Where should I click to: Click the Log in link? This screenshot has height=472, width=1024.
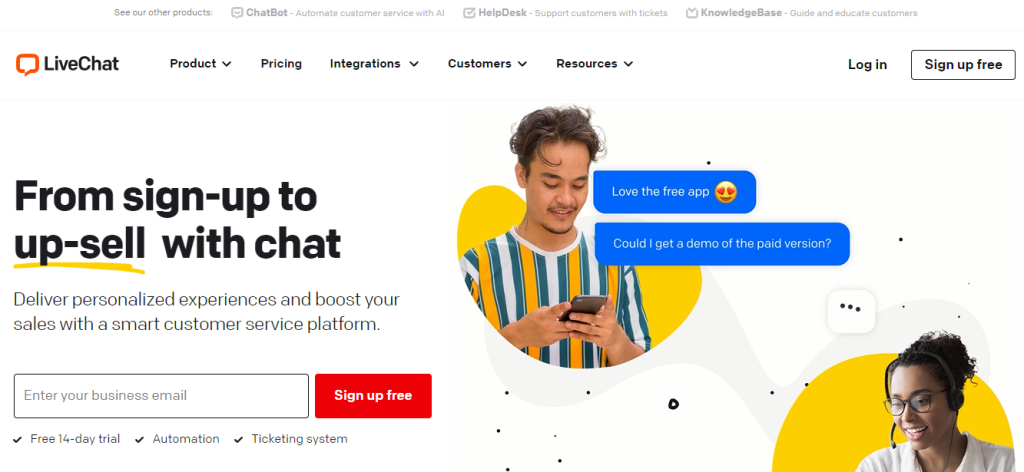click(x=867, y=65)
